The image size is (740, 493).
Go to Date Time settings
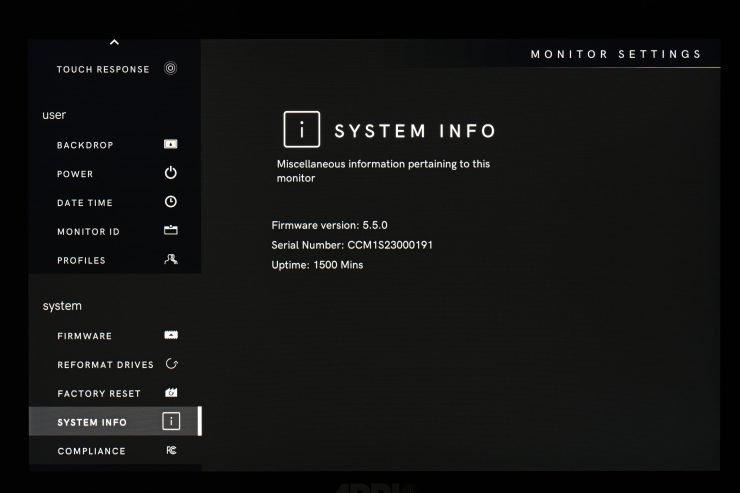(84, 203)
